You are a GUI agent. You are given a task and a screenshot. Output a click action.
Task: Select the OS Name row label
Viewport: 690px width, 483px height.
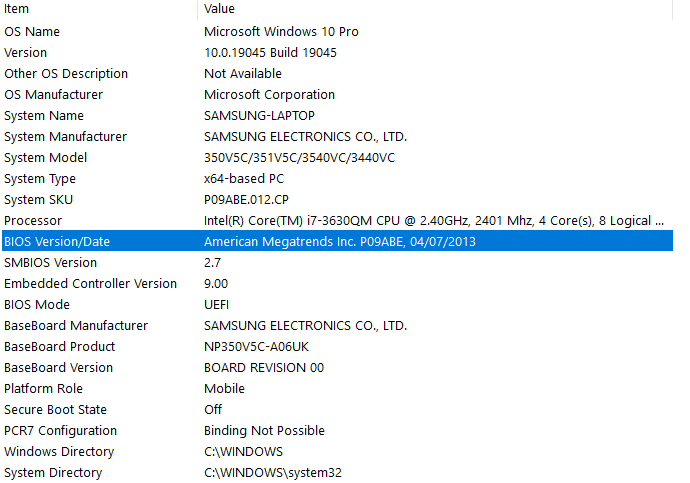(32, 32)
